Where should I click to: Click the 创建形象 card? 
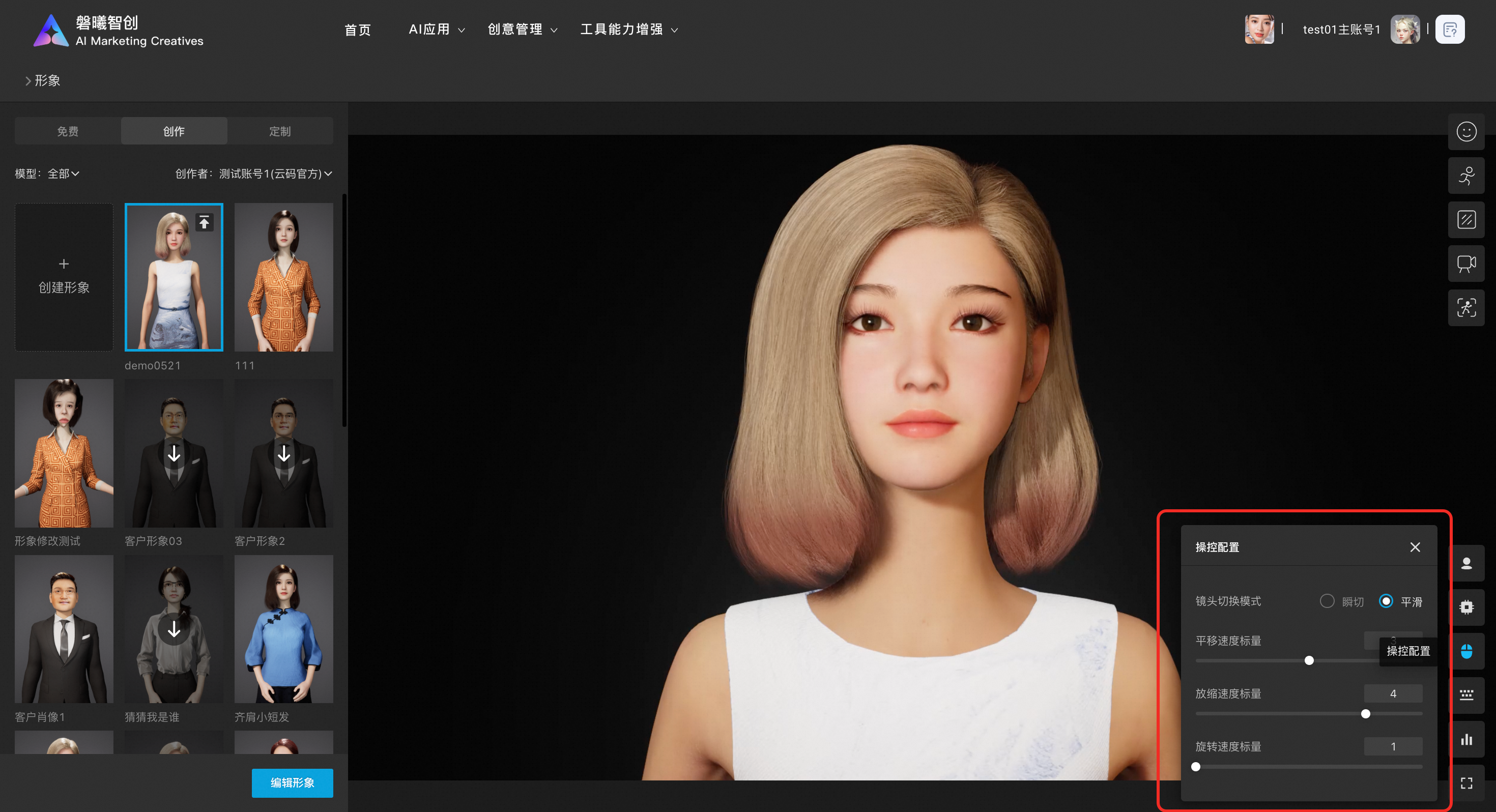64,277
